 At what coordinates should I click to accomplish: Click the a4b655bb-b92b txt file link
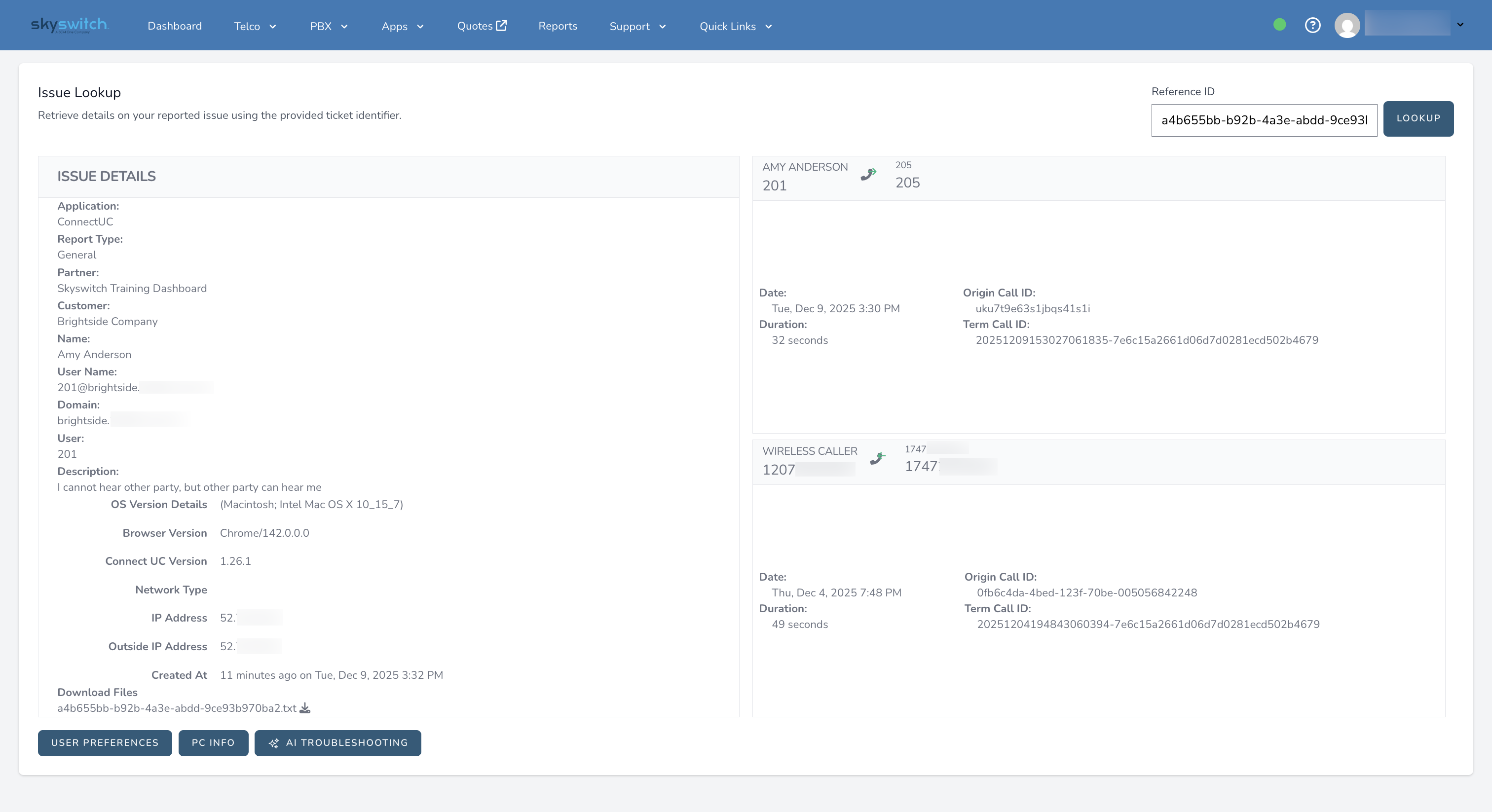tap(177, 708)
